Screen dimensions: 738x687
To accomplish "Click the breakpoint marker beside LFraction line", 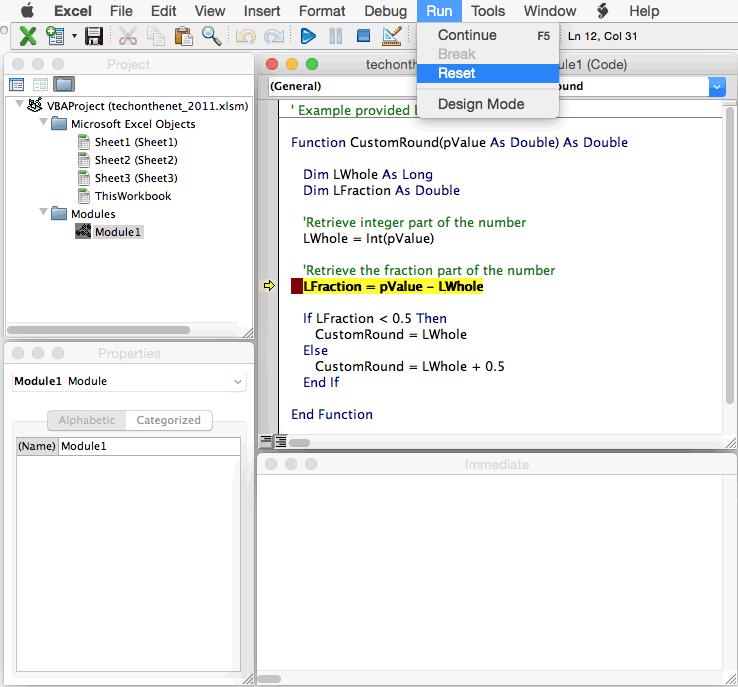I will click(296, 286).
